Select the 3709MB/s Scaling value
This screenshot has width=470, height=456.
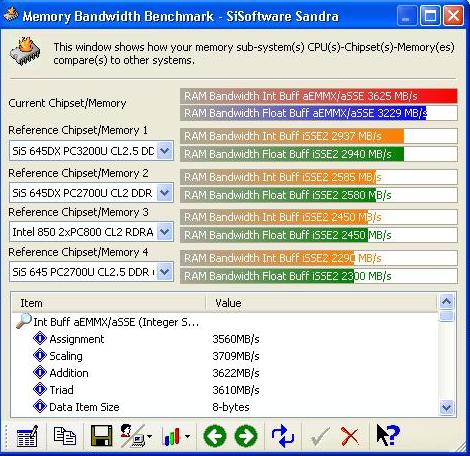coord(236,356)
